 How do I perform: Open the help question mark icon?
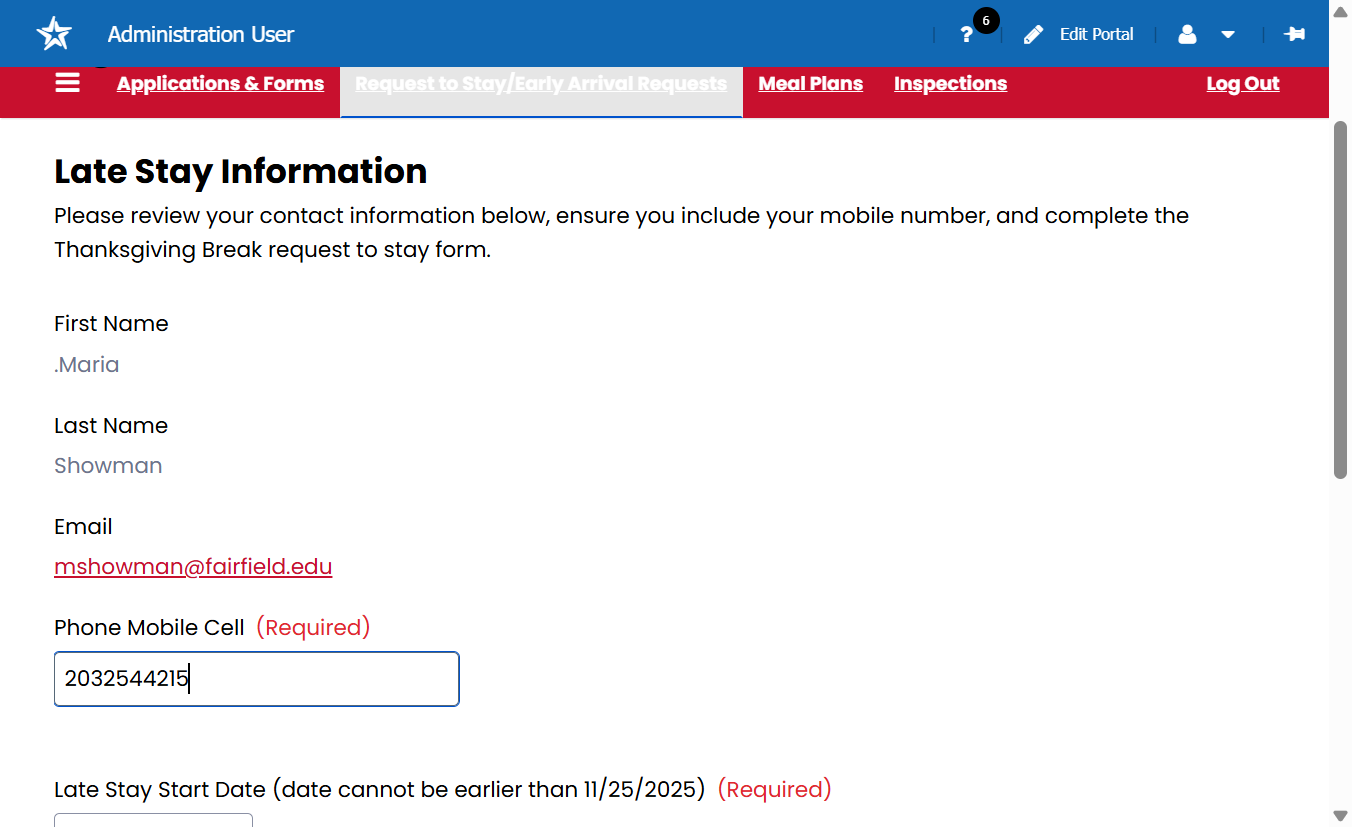966,35
